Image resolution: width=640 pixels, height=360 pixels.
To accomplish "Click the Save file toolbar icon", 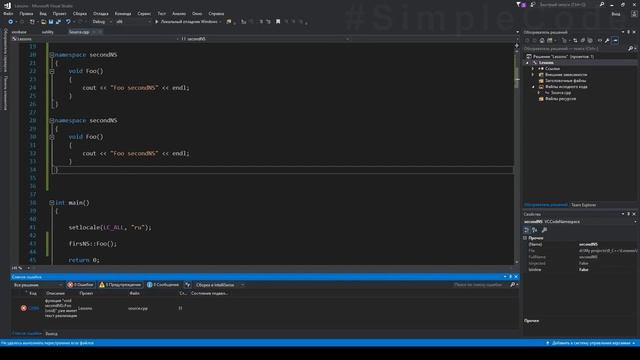I will (x=51, y=22).
